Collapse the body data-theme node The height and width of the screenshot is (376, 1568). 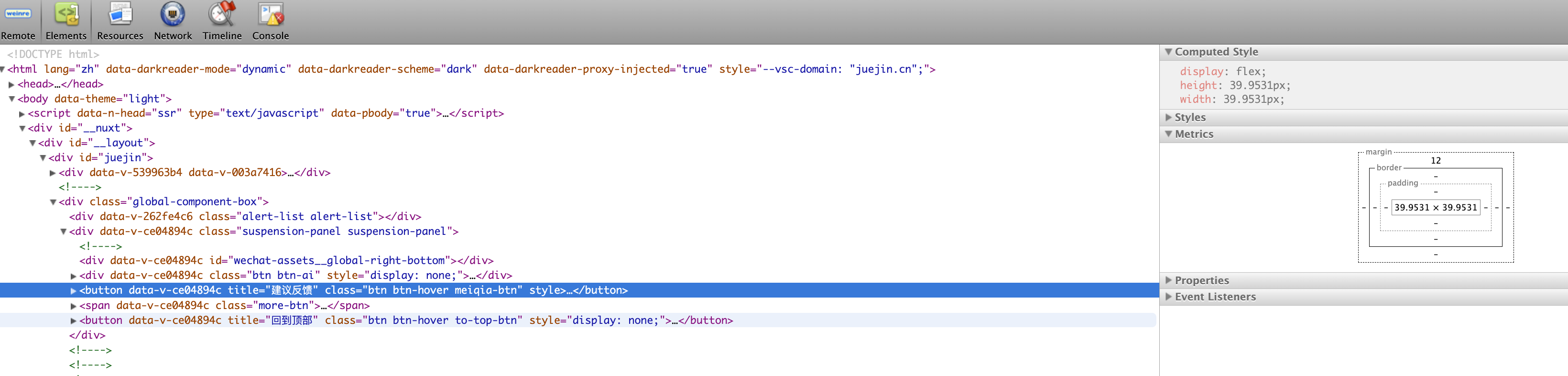coord(11,99)
